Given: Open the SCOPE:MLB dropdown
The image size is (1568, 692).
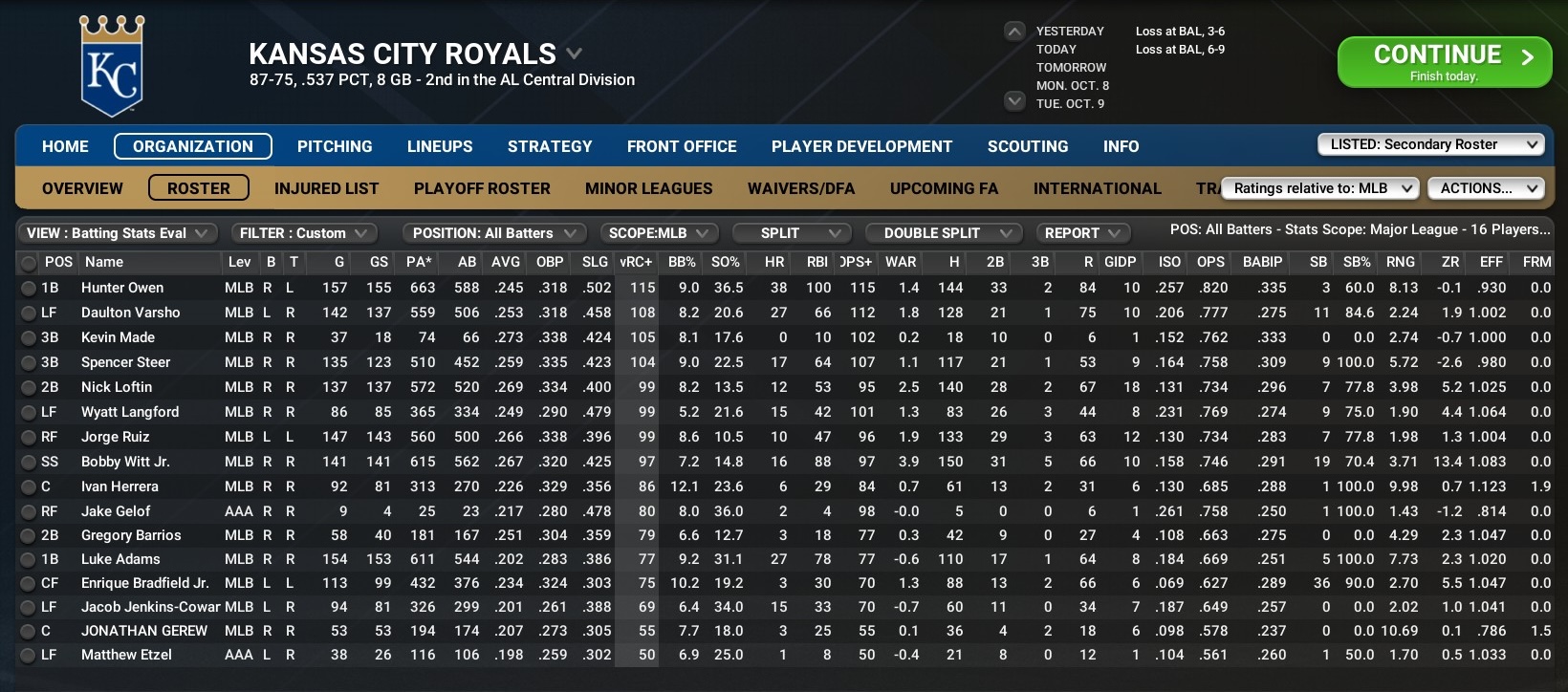Looking at the screenshot, I should (x=660, y=233).
